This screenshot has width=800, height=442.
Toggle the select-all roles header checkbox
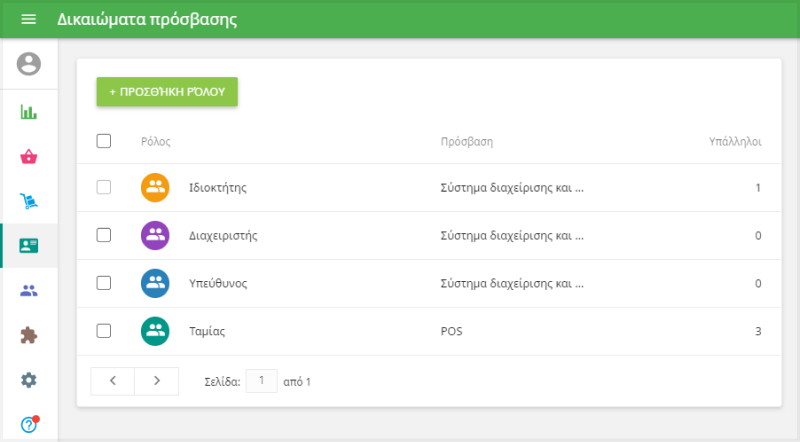click(104, 141)
